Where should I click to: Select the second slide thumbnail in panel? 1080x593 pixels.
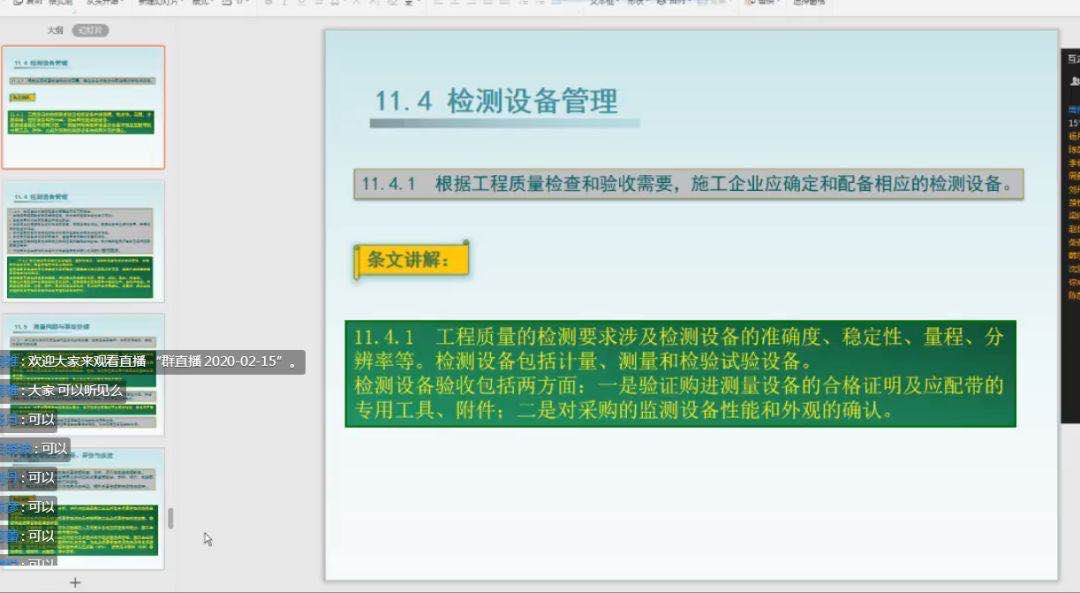coord(83,240)
